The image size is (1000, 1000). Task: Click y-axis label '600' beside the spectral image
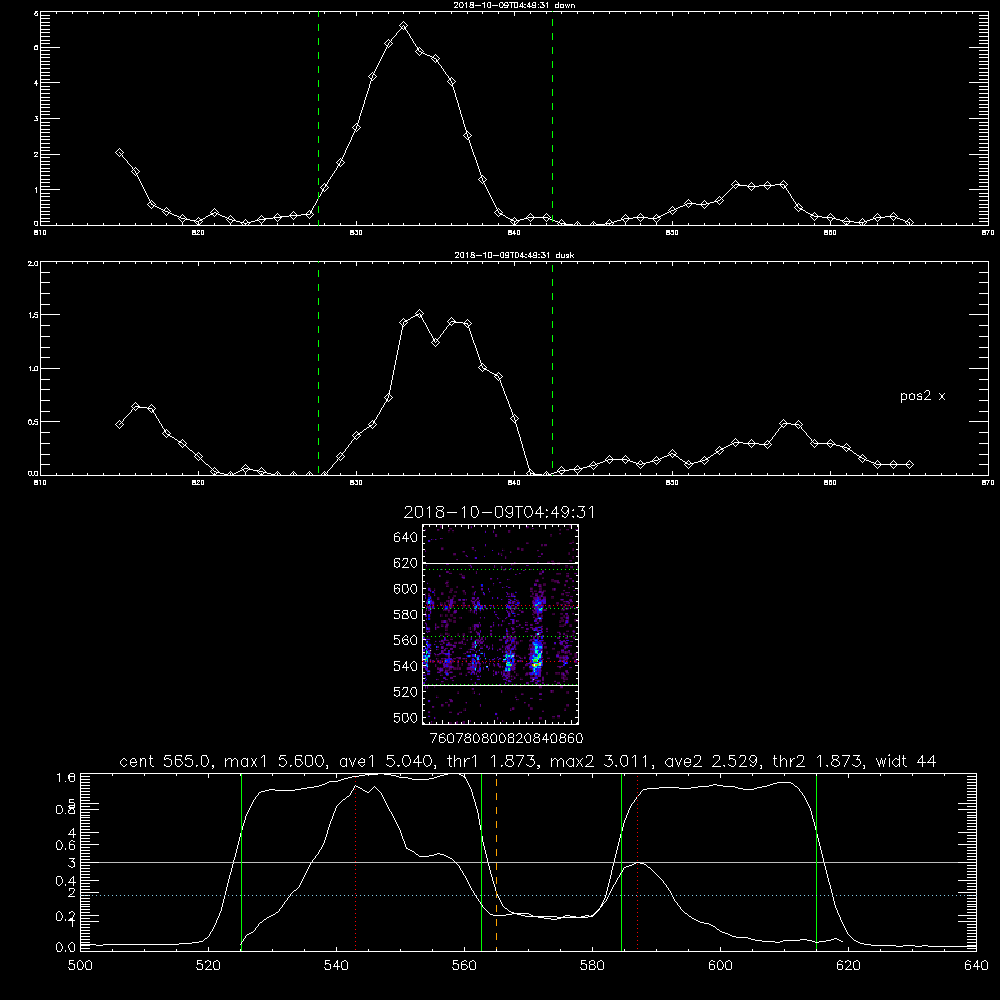pos(406,589)
